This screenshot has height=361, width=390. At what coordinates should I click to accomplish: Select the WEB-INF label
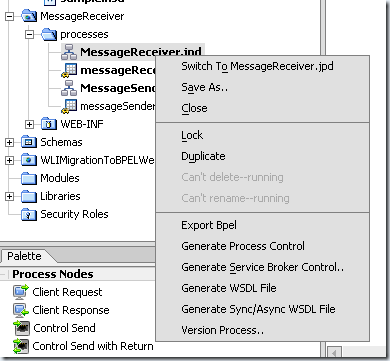[82, 124]
